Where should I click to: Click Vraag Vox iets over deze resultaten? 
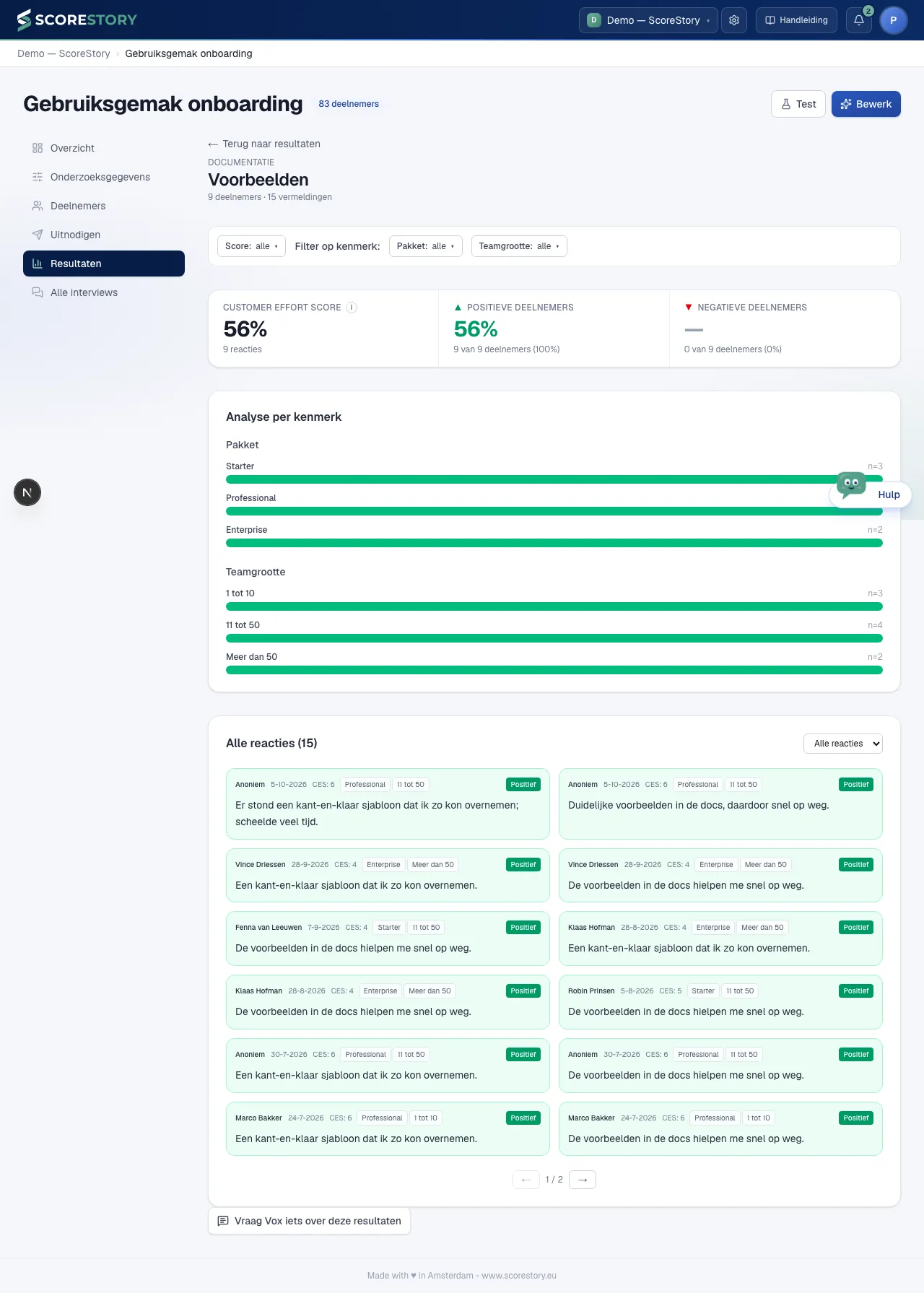(x=309, y=1221)
